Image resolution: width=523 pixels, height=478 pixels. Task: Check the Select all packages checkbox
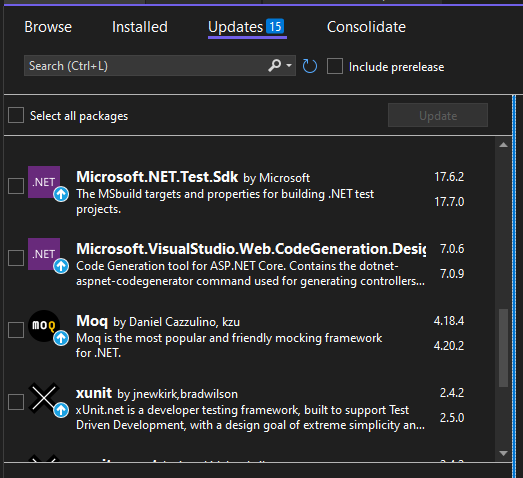tap(16, 115)
